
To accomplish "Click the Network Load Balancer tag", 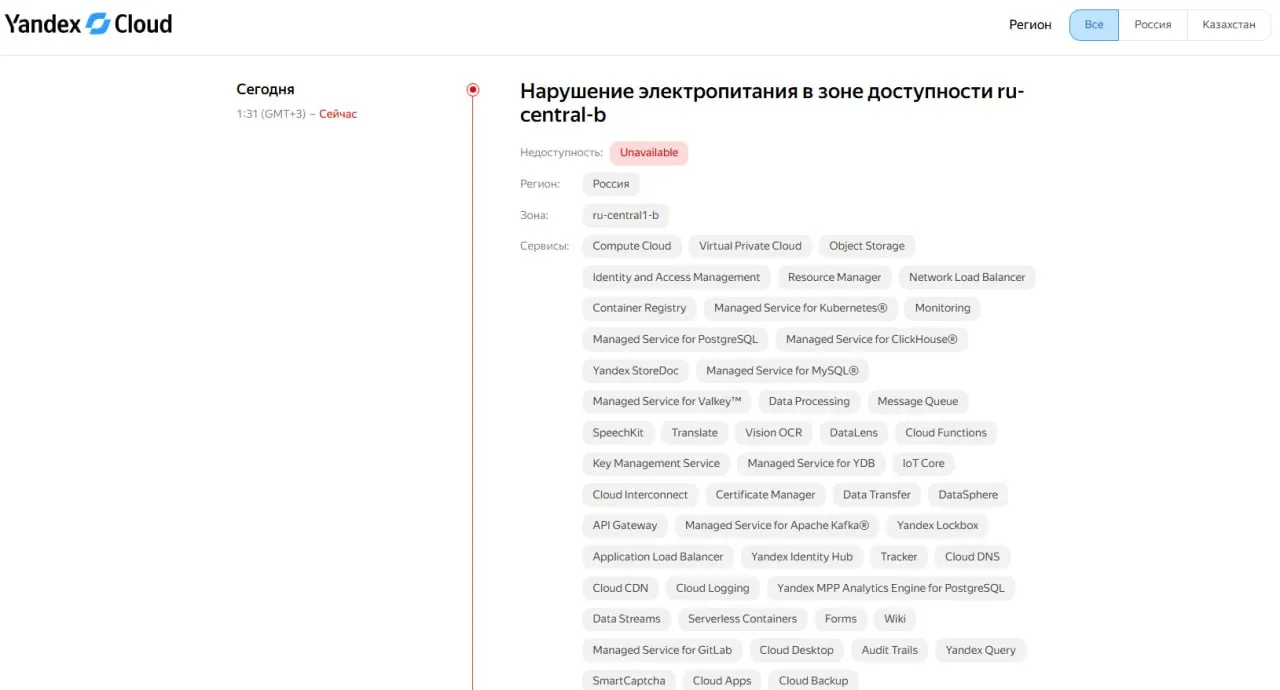I will tap(967, 277).
